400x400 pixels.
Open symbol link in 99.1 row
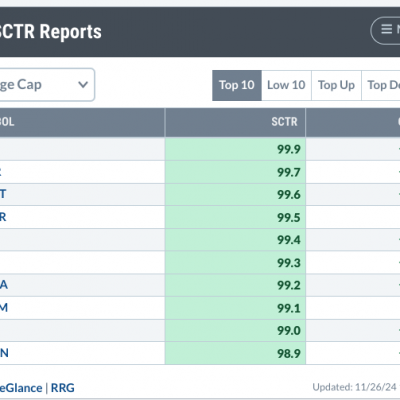click(4, 307)
